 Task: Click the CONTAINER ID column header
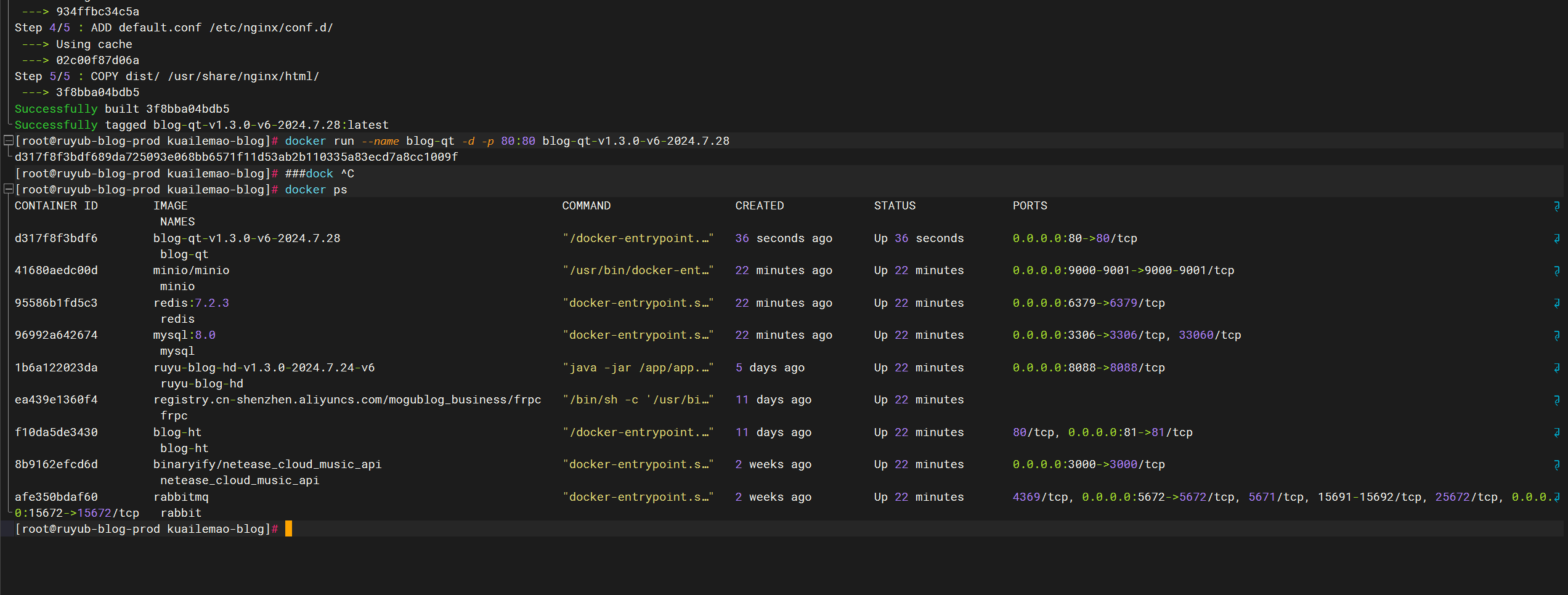tap(56, 206)
